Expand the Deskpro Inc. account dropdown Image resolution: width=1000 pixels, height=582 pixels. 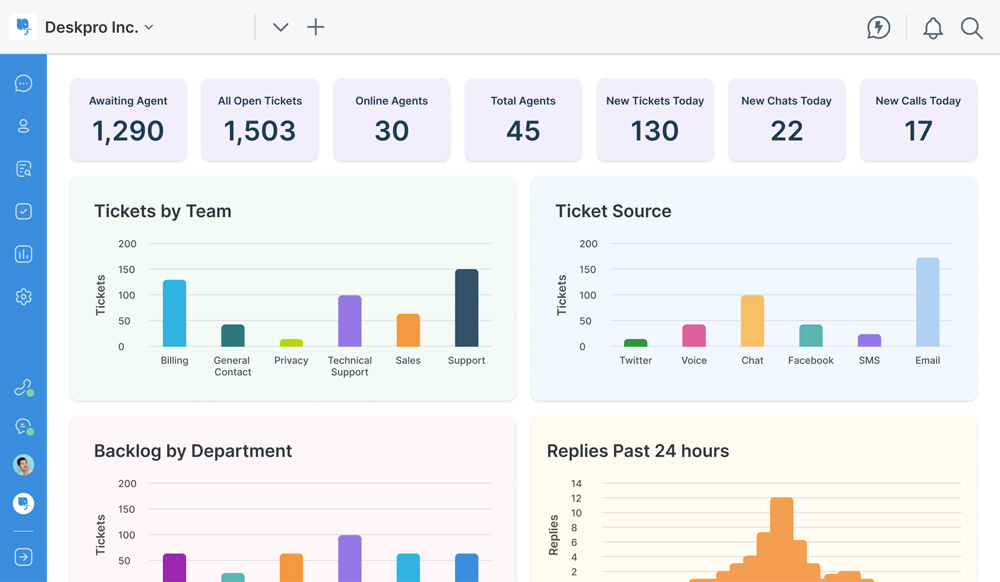99,28
